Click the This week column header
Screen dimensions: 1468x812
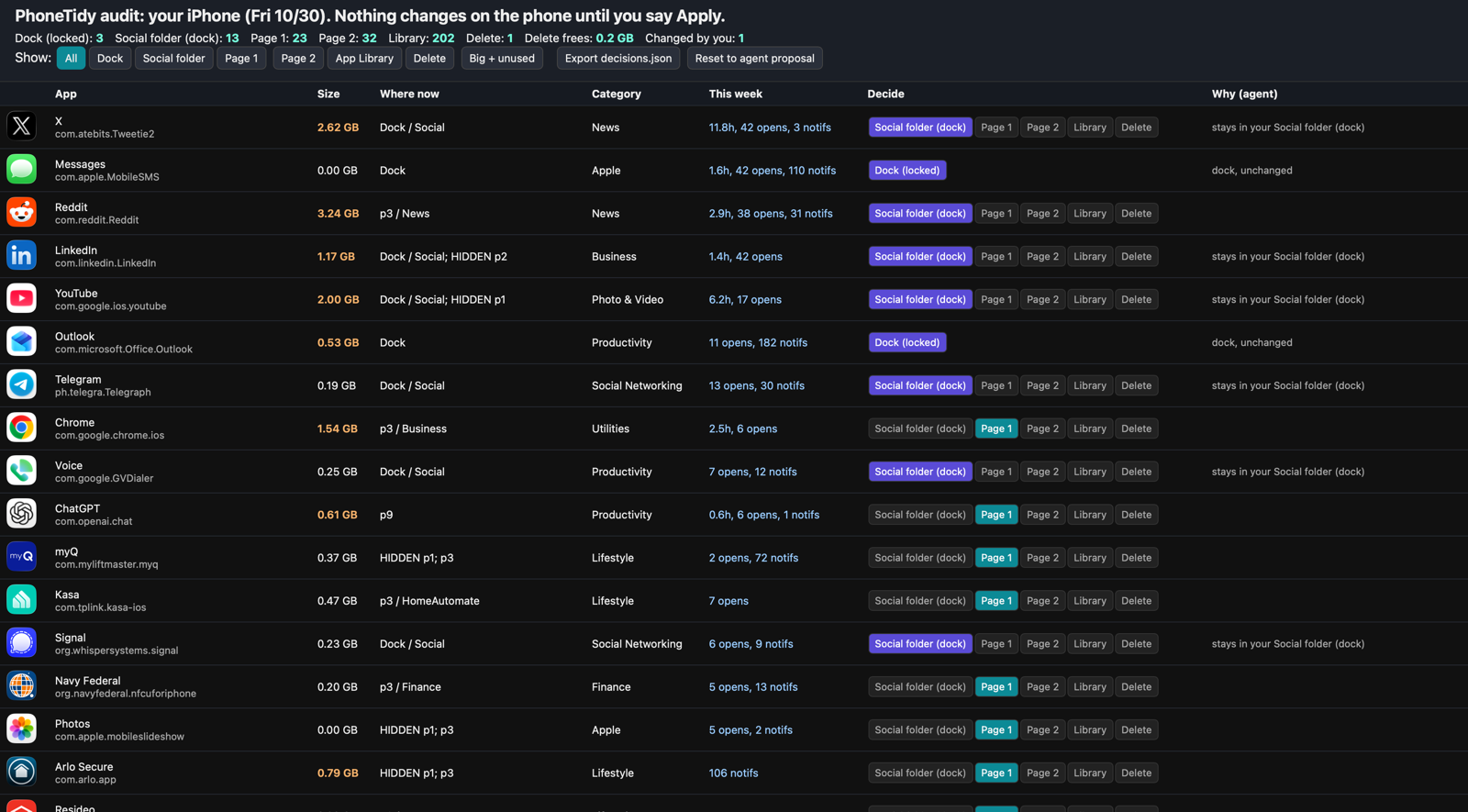click(x=736, y=94)
